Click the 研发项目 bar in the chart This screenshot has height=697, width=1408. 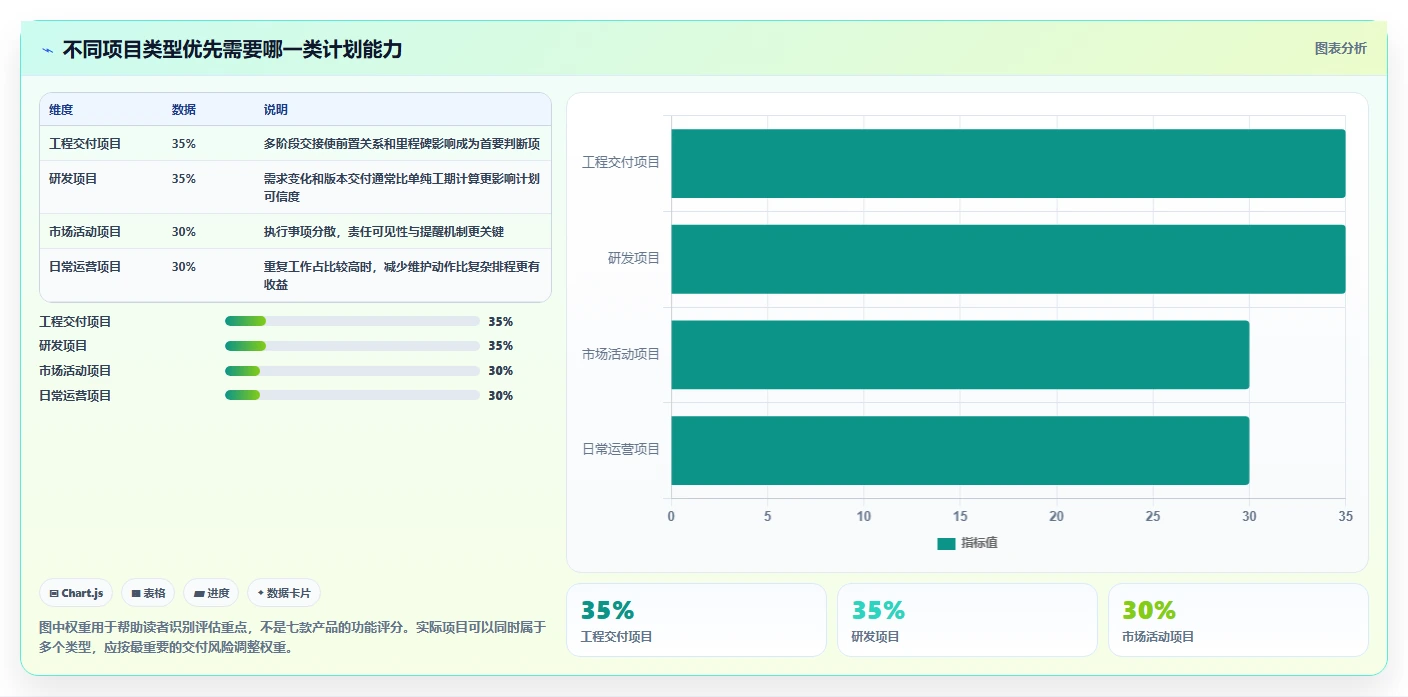point(1008,259)
